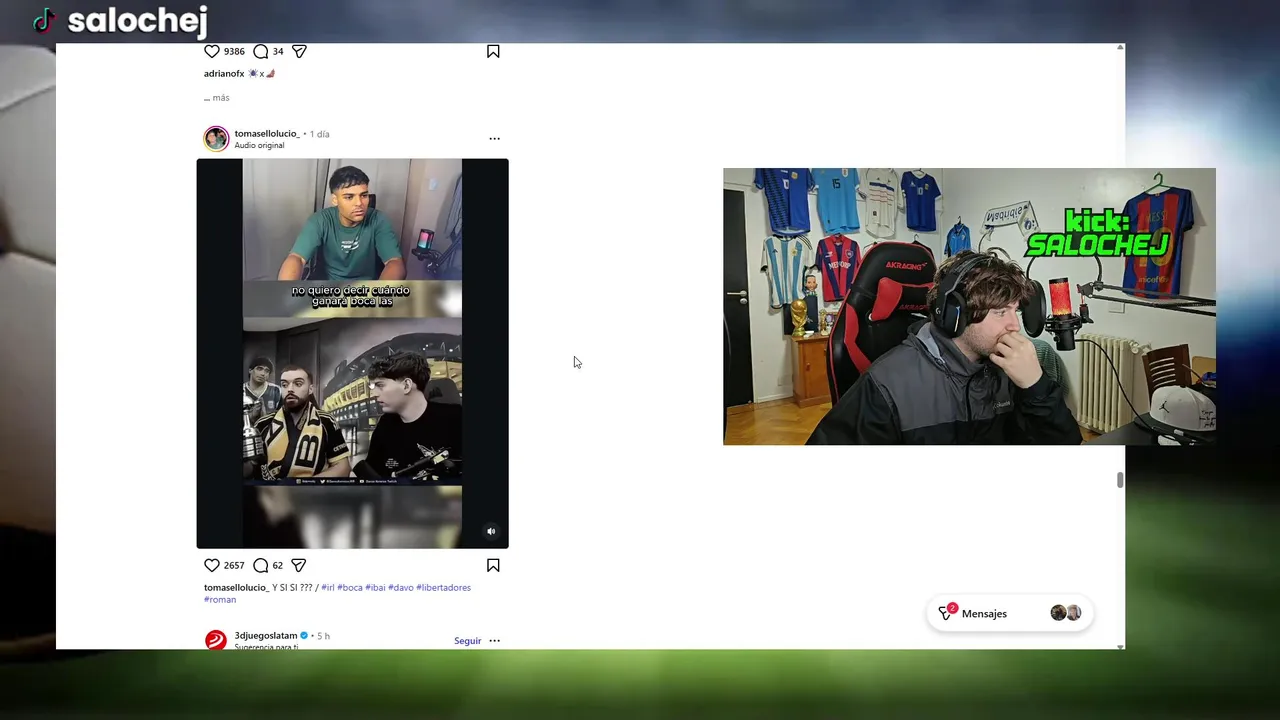Viewport: 1280px width, 720px height.
Task: Open the tomasellolucio_ profile avatar
Action: tap(216, 139)
